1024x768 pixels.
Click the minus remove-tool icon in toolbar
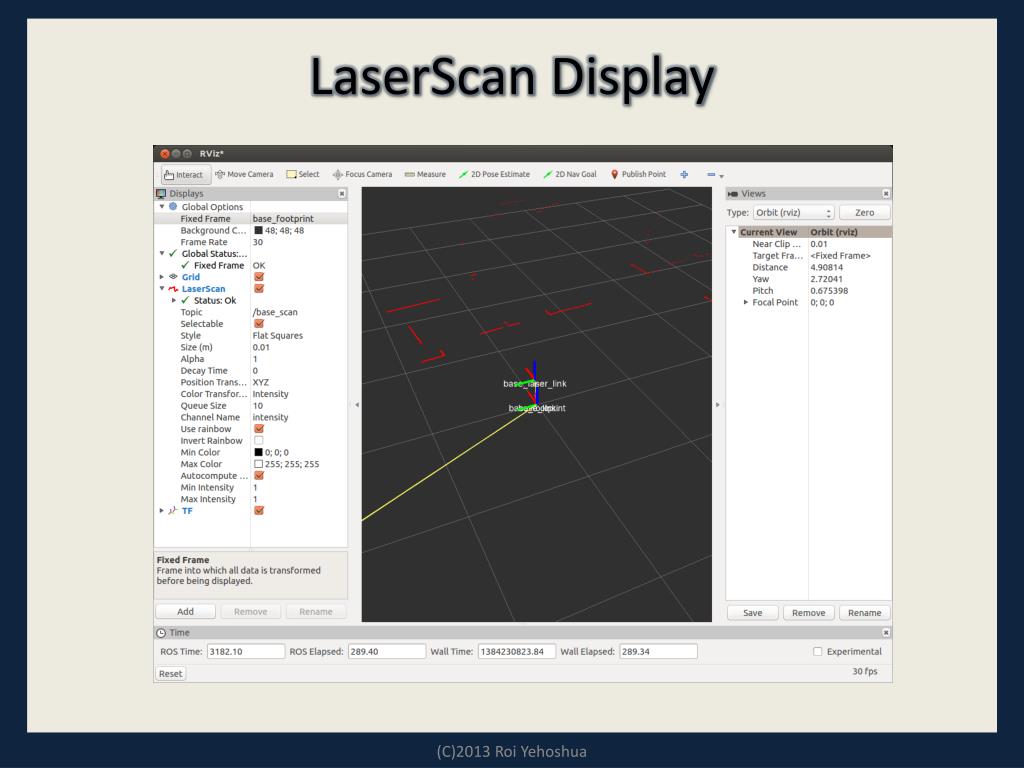pyautogui.click(x=711, y=174)
